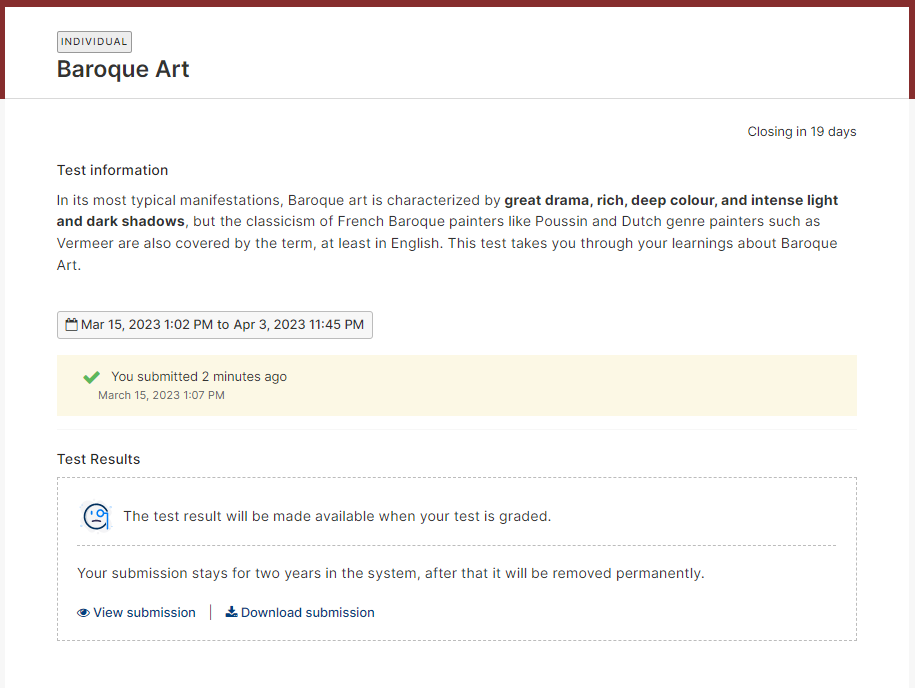Click the Closing in 19 days text
This screenshot has height=688, width=915.
click(802, 131)
